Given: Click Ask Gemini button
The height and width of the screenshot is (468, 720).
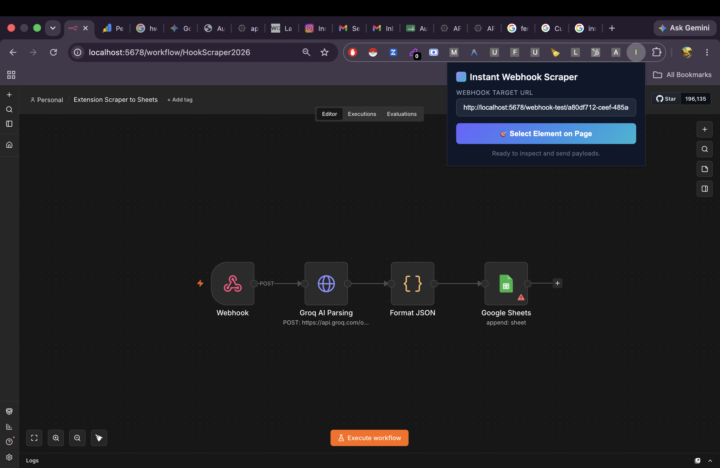Looking at the screenshot, I should (x=684, y=28).
